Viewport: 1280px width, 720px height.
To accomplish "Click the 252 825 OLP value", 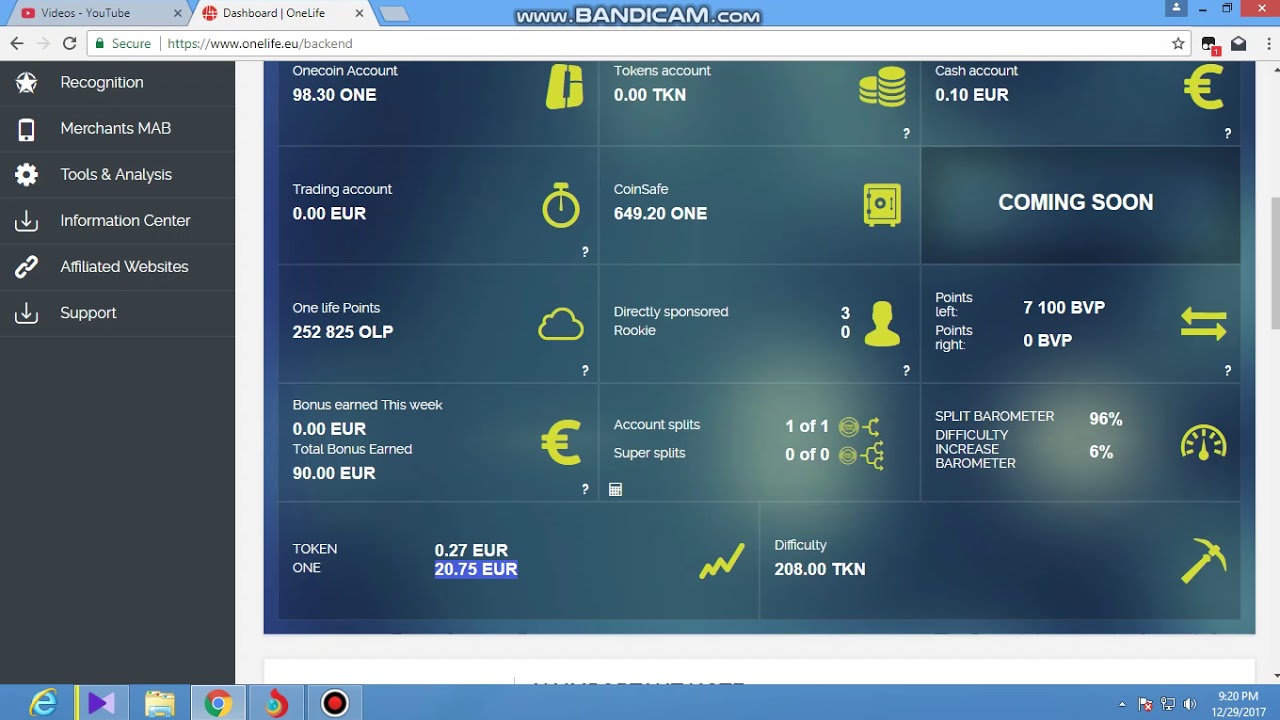I will pos(343,332).
